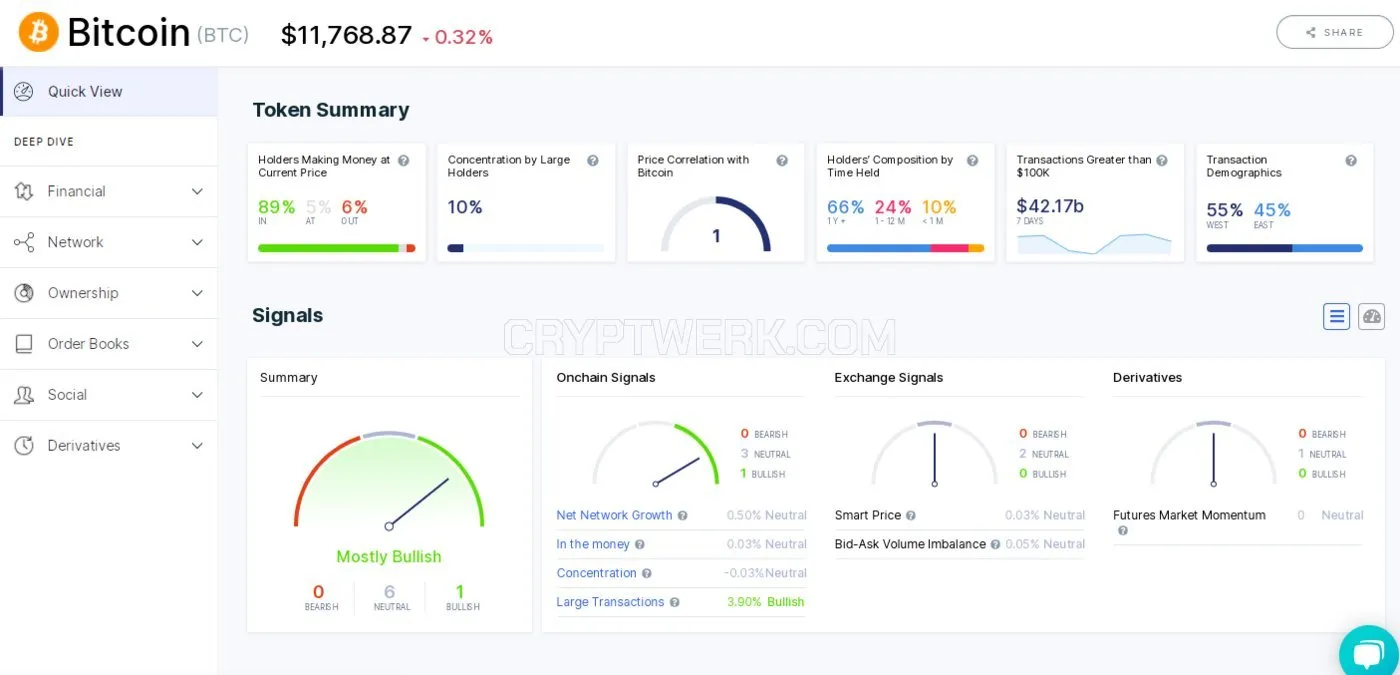Select Order Books in the sidebar
This screenshot has width=1400, height=675.
(x=109, y=344)
